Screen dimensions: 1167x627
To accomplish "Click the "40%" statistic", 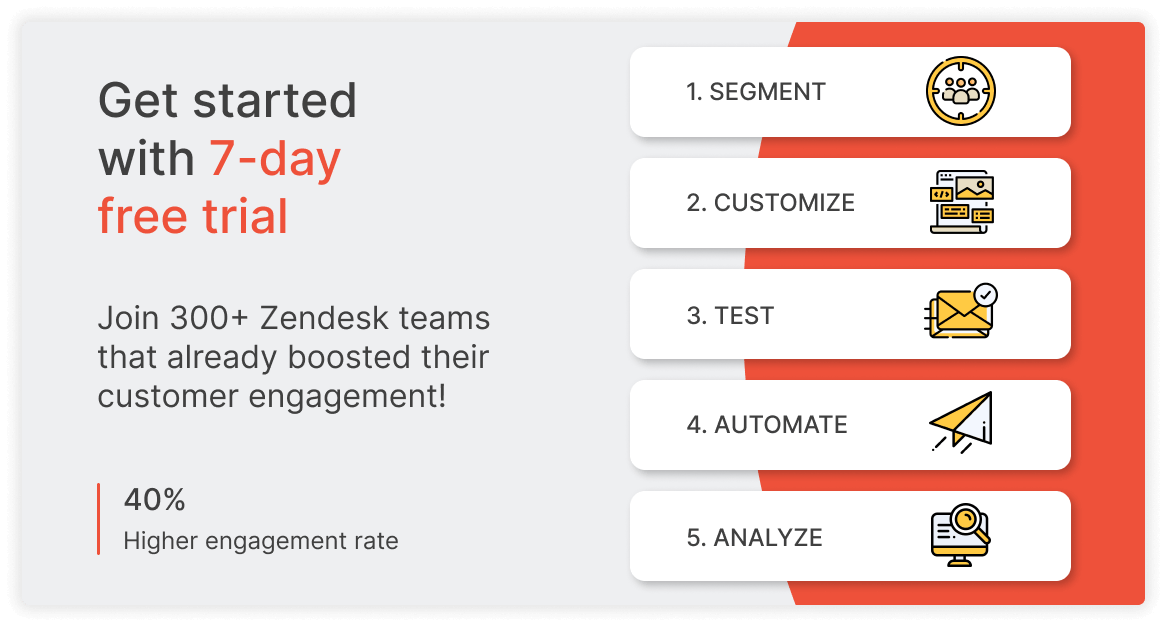I will coord(154,499).
